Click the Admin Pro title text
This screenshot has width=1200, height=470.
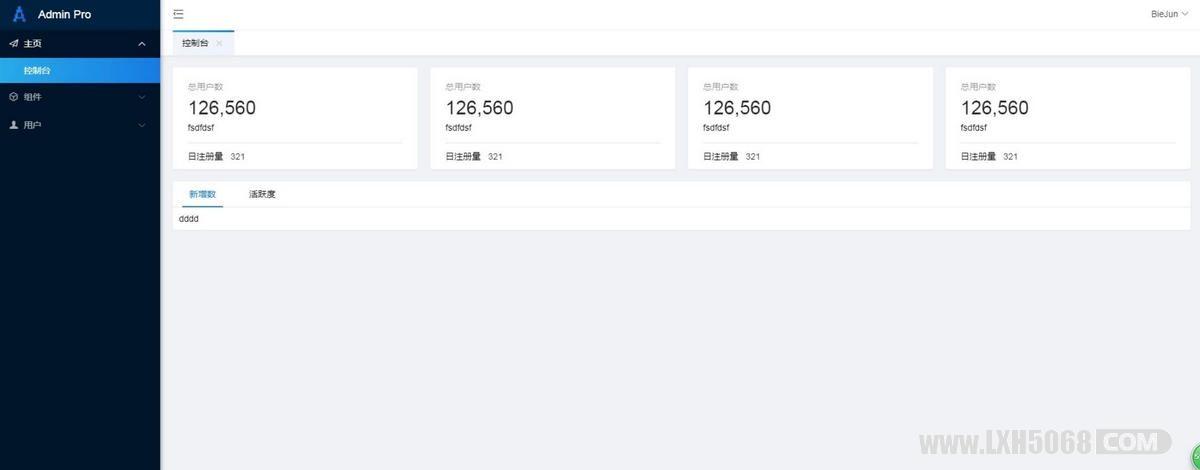[64, 14]
